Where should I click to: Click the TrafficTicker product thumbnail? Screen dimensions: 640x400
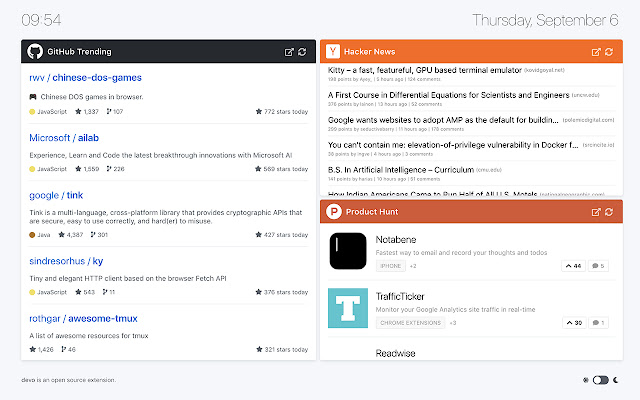coord(349,307)
